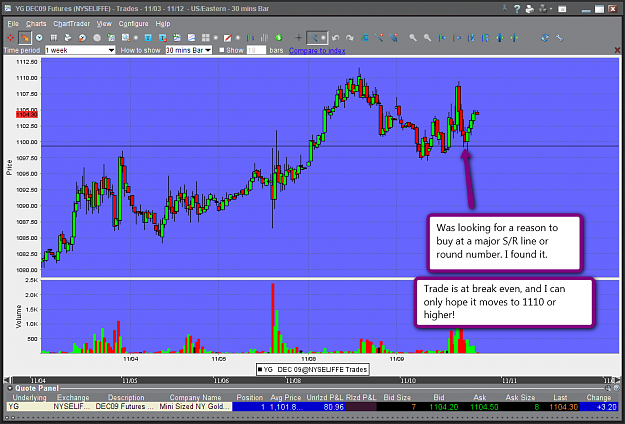The height and width of the screenshot is (424, 625).
Task: Open the File menu
Action: (13, 24)
